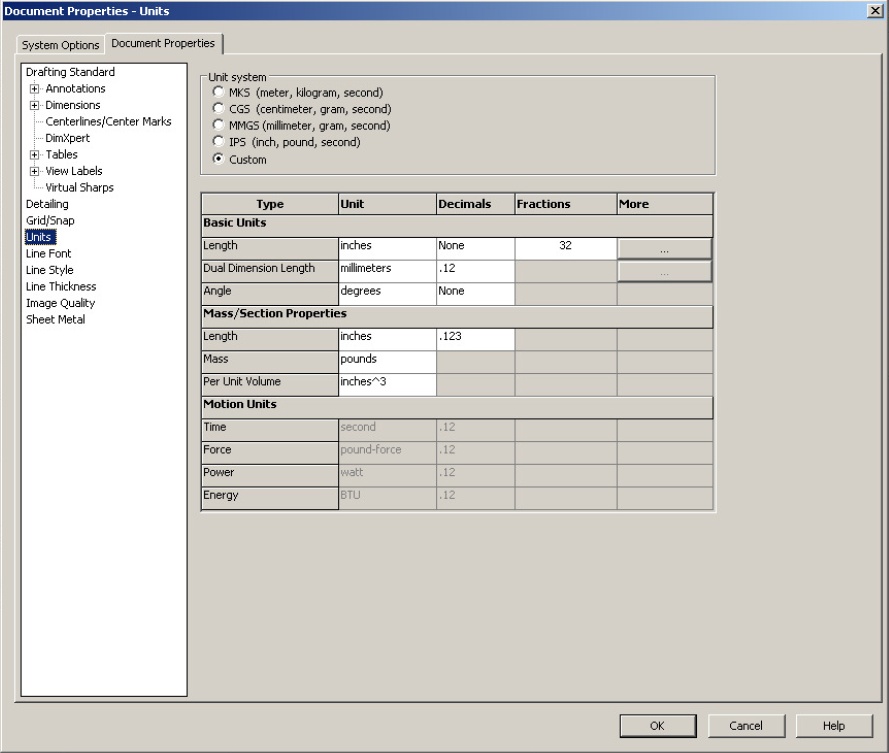Open the Image Quality settings

[x=60, y=303]
